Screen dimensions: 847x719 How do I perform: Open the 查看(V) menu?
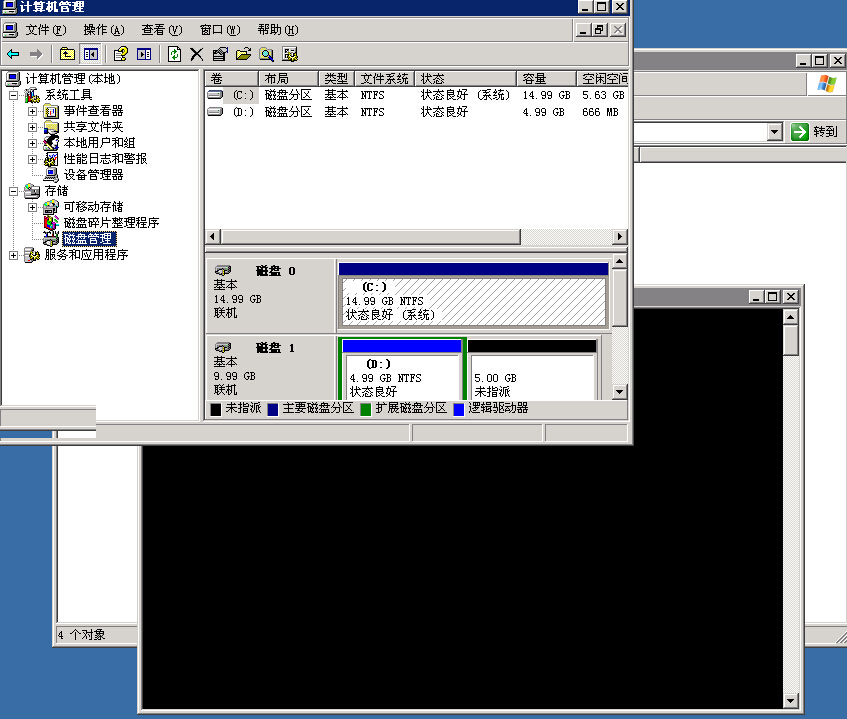pos(162,30)
